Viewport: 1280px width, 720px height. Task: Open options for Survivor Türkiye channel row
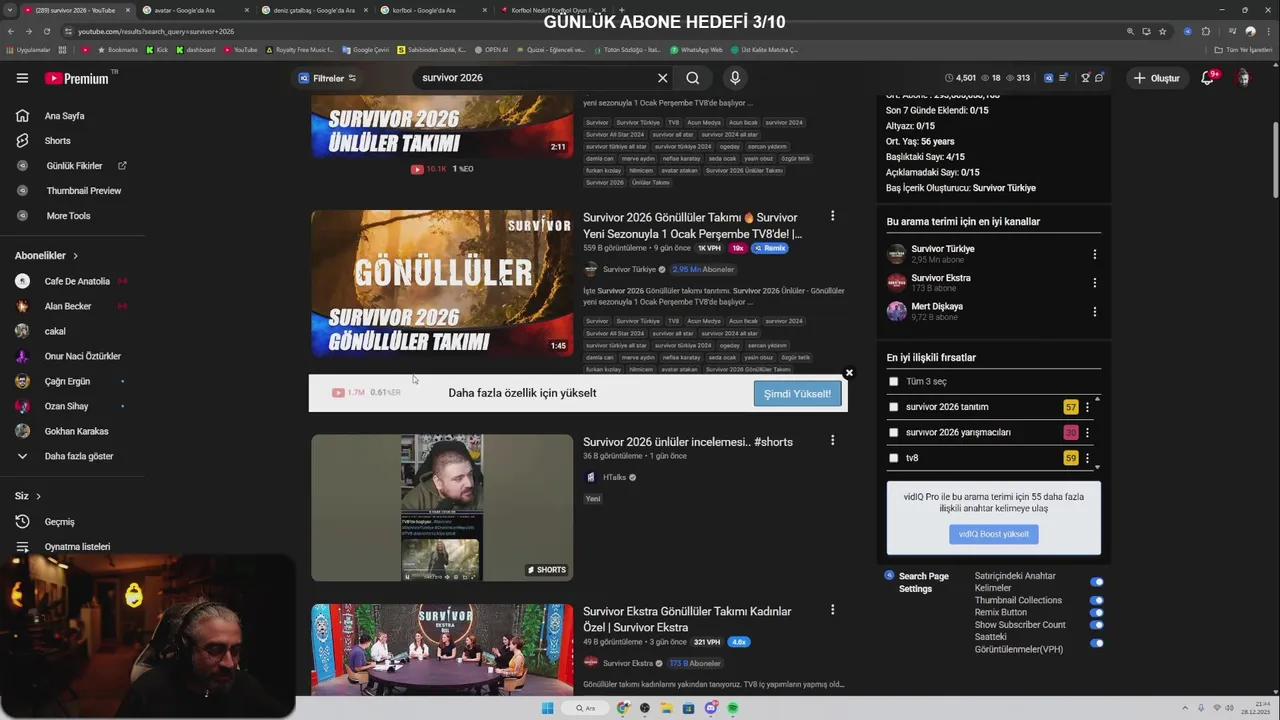(x=1094, y=254)
